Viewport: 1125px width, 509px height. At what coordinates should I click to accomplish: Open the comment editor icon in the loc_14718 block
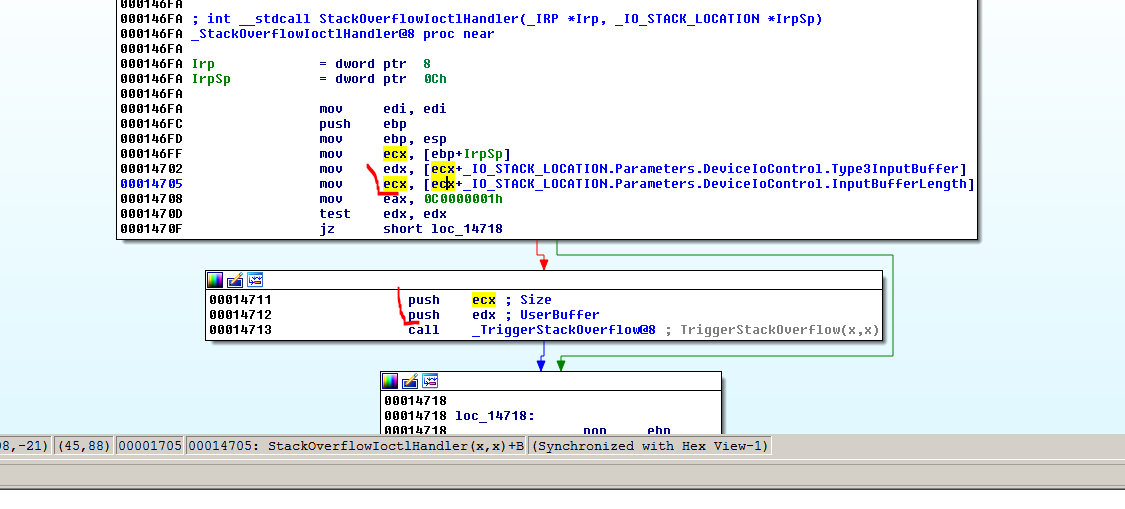(x=410, y=381)
